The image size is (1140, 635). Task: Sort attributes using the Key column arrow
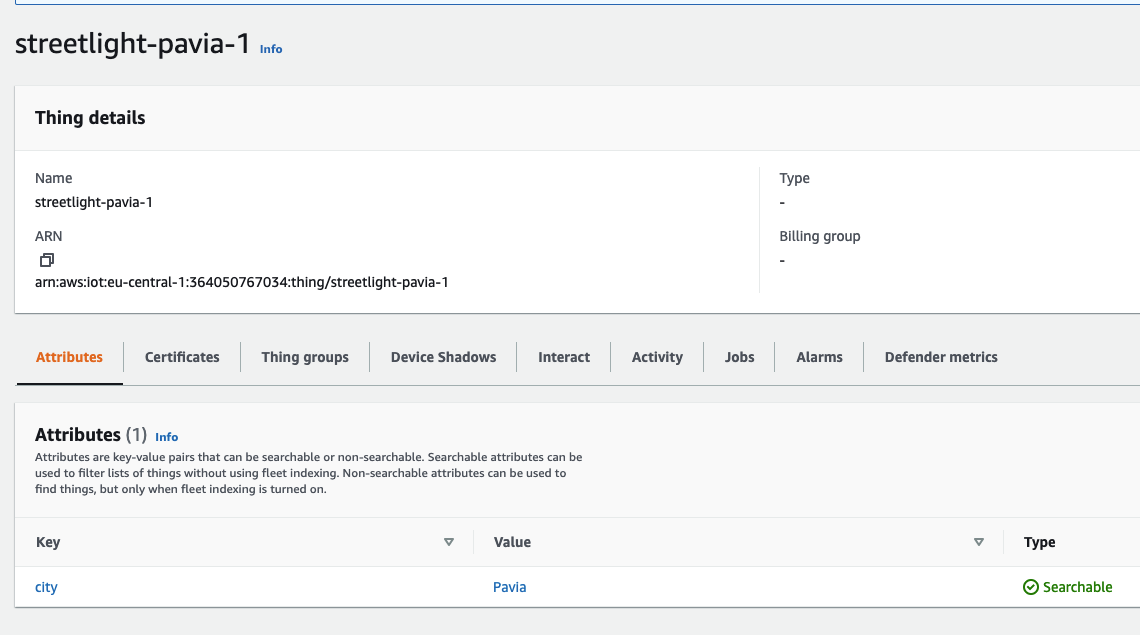(x=449, y=542)
